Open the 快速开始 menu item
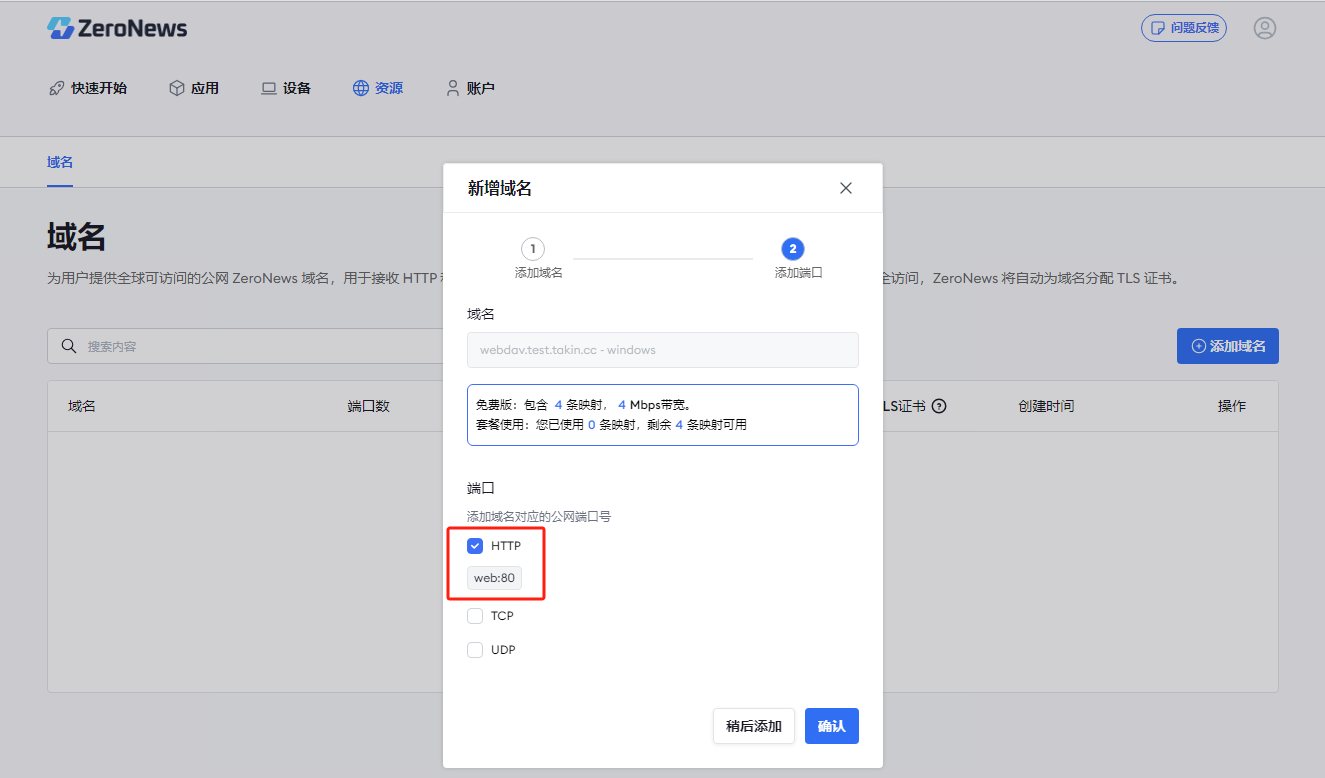The image size is (1325, 778). click(x=88, y=88)
